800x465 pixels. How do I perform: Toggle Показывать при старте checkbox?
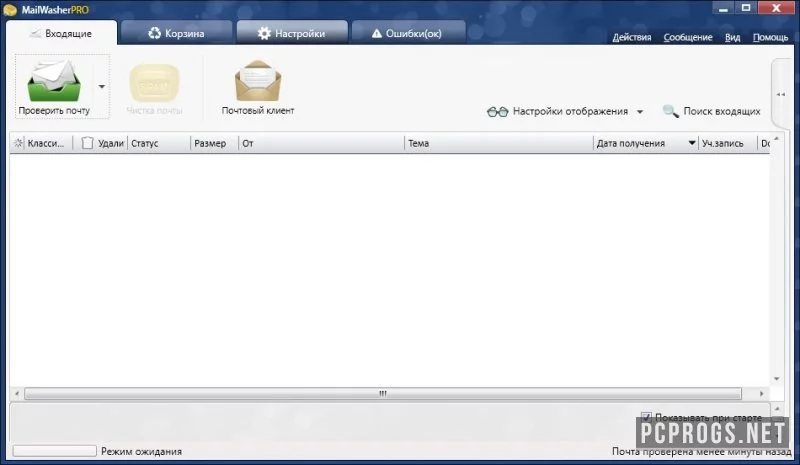pos(646,417)
